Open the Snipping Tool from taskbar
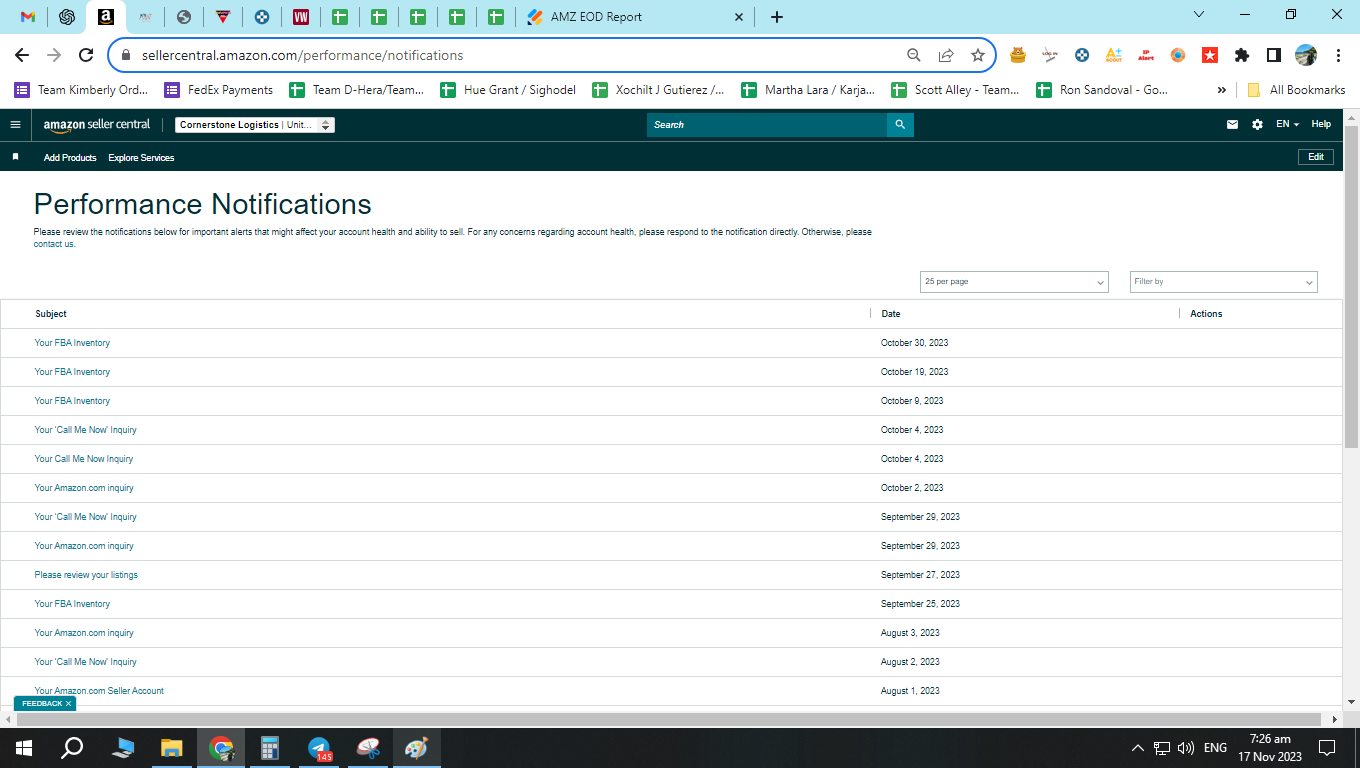The width and height of the screenshot is (1360, 768). (x=368, y=748)
